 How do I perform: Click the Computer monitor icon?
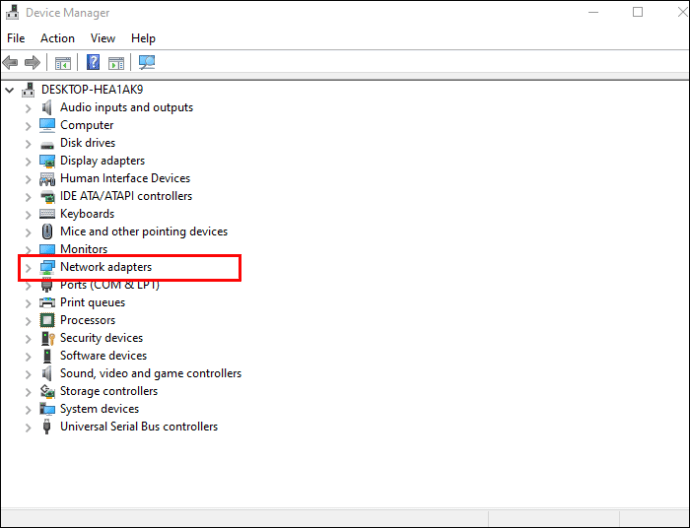47,125
